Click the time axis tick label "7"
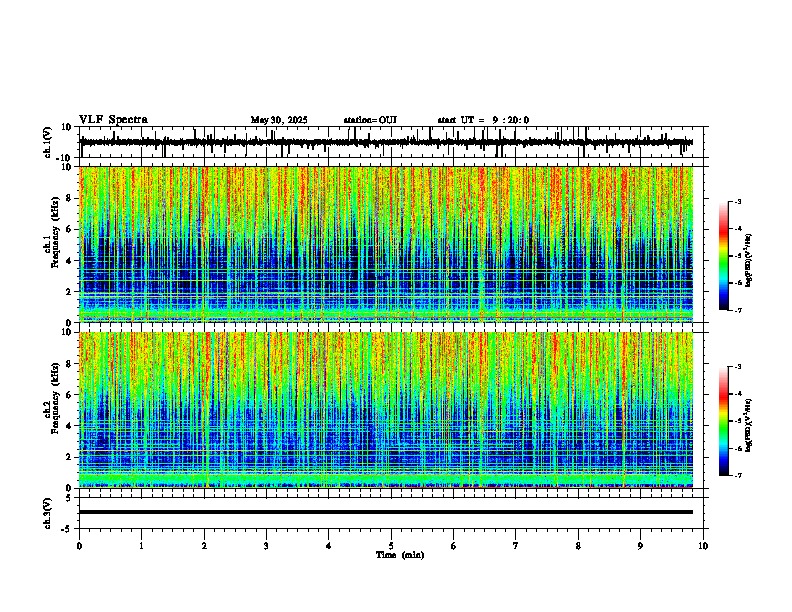This screenshot has height=612, width=792. pyautogui.click(x=516, y=546)
